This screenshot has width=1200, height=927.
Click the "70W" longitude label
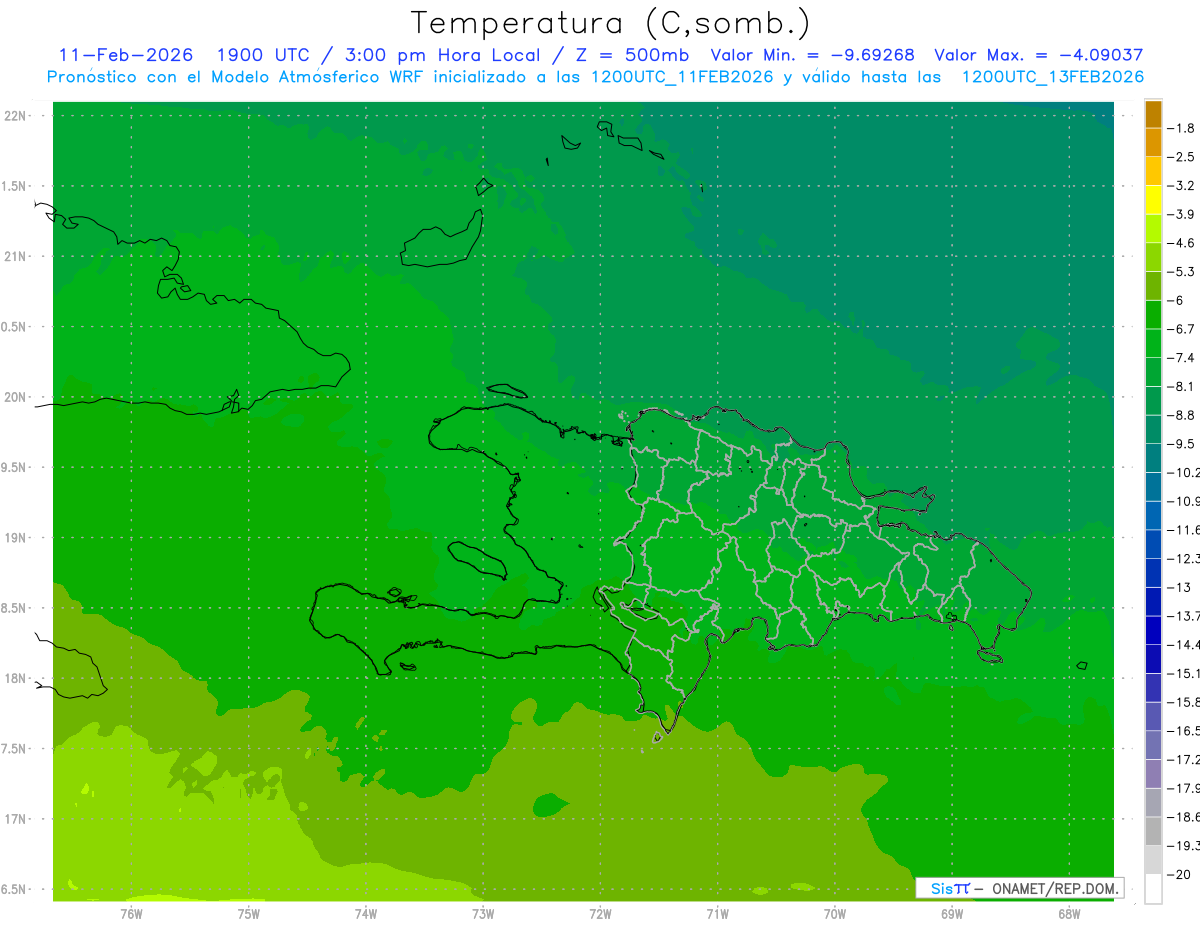[x=835, y=913]
